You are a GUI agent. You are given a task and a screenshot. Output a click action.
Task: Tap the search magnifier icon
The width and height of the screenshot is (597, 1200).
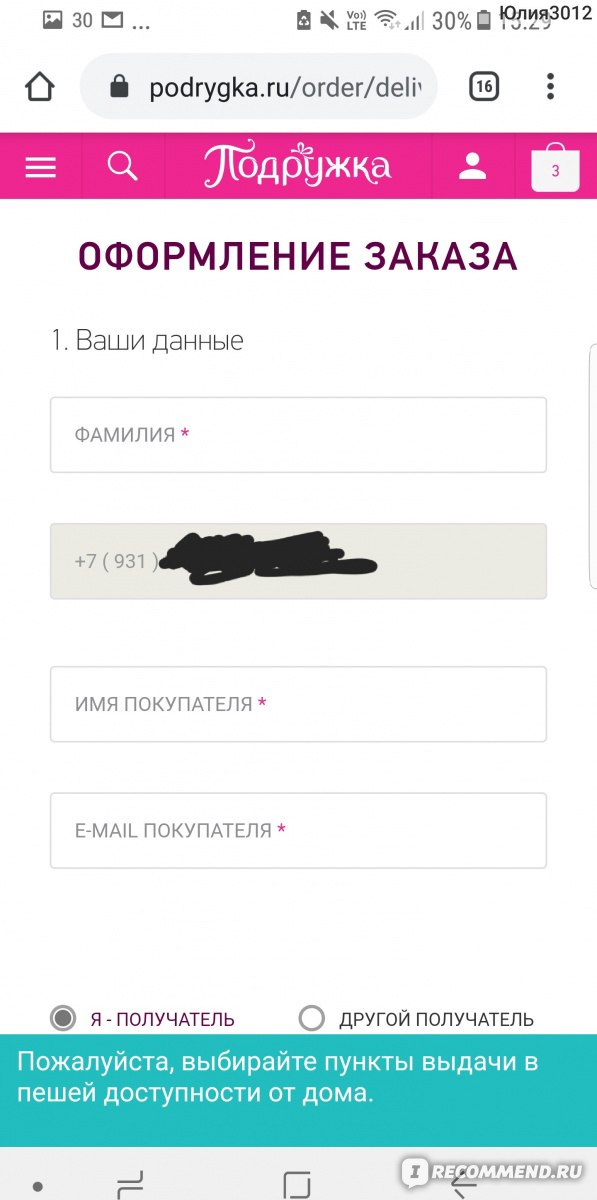coord(122,166)
